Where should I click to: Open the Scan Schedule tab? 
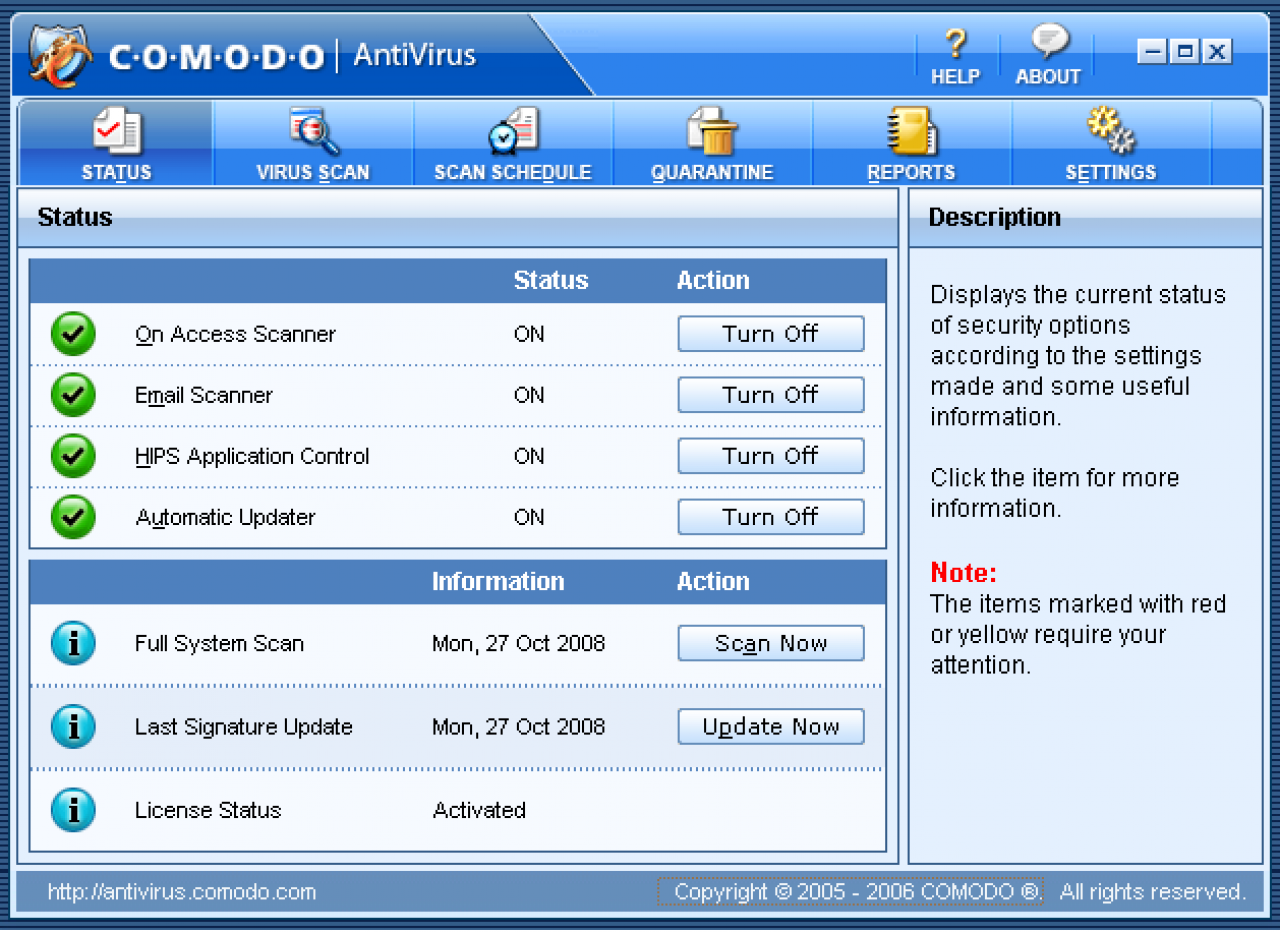(513, 143)
